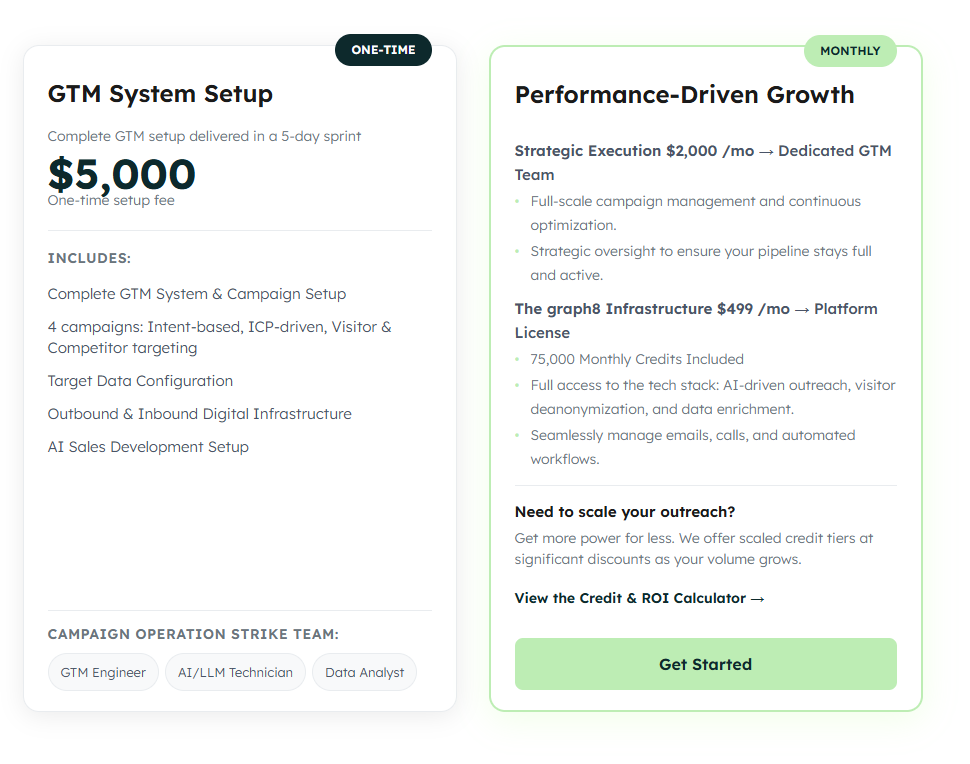The image size is (970, 764).
Task: Click 'Complete GTM System & Campaign Setup' item
Action: click(x=196, y=294)
